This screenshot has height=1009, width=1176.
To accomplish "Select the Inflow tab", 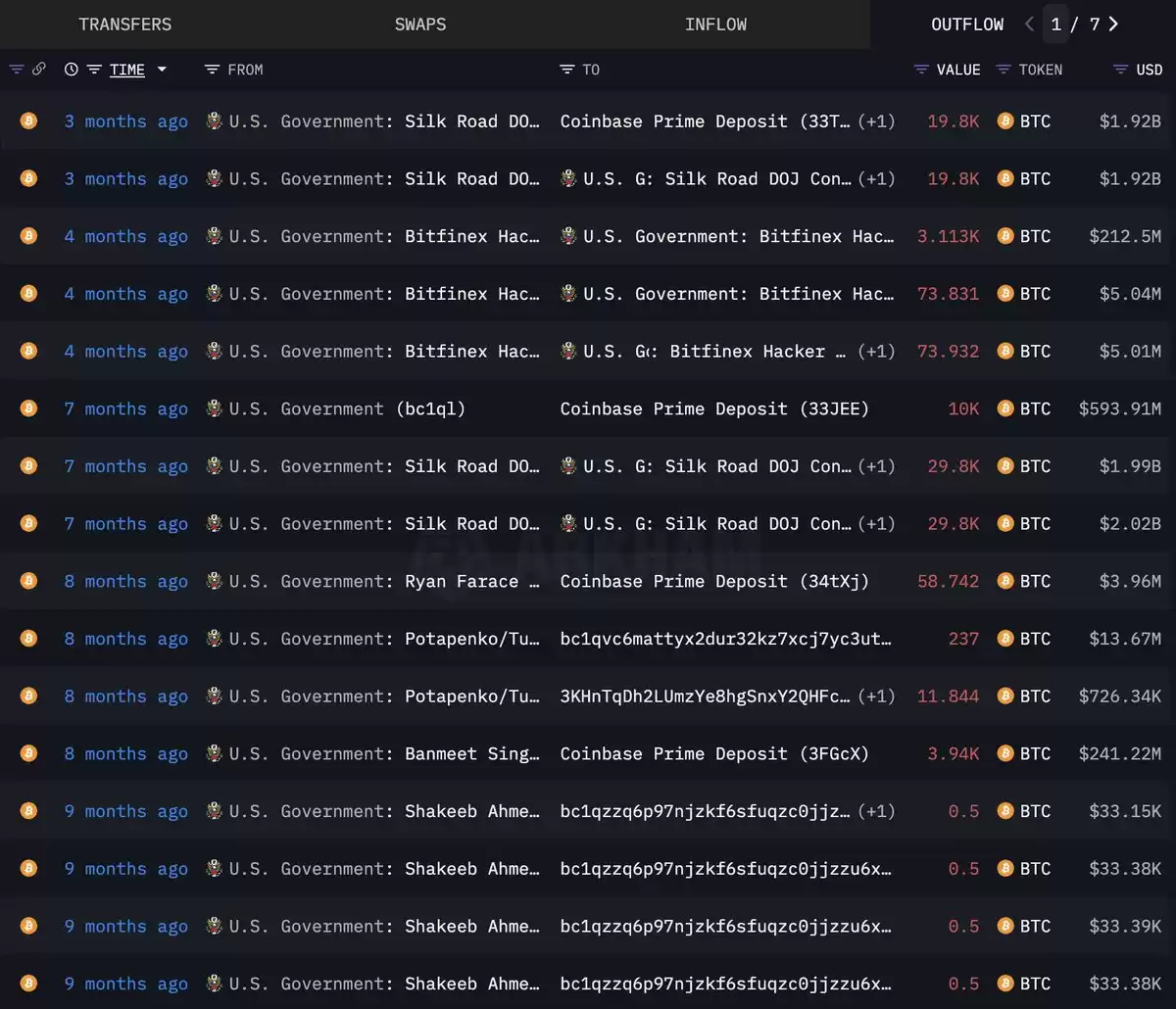I will pos(715,24).
